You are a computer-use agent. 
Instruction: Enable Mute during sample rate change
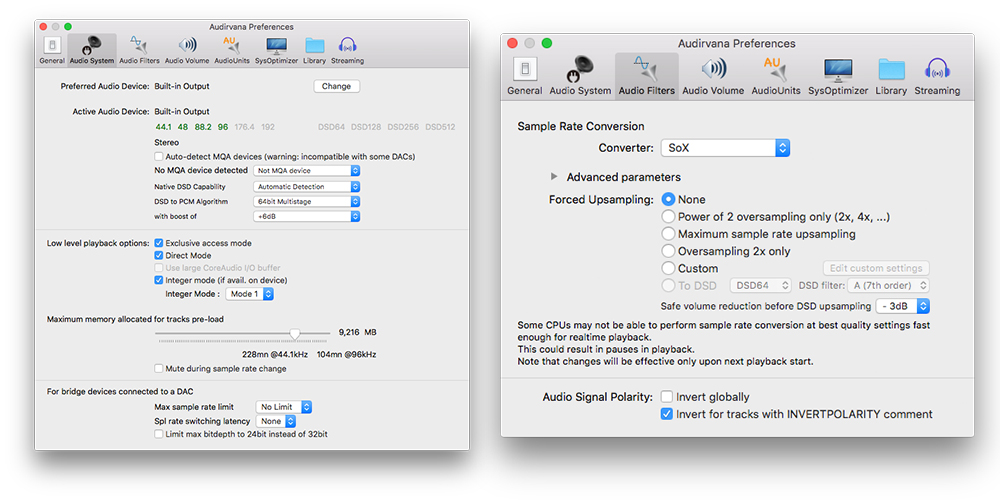click(x=159, y=369)
